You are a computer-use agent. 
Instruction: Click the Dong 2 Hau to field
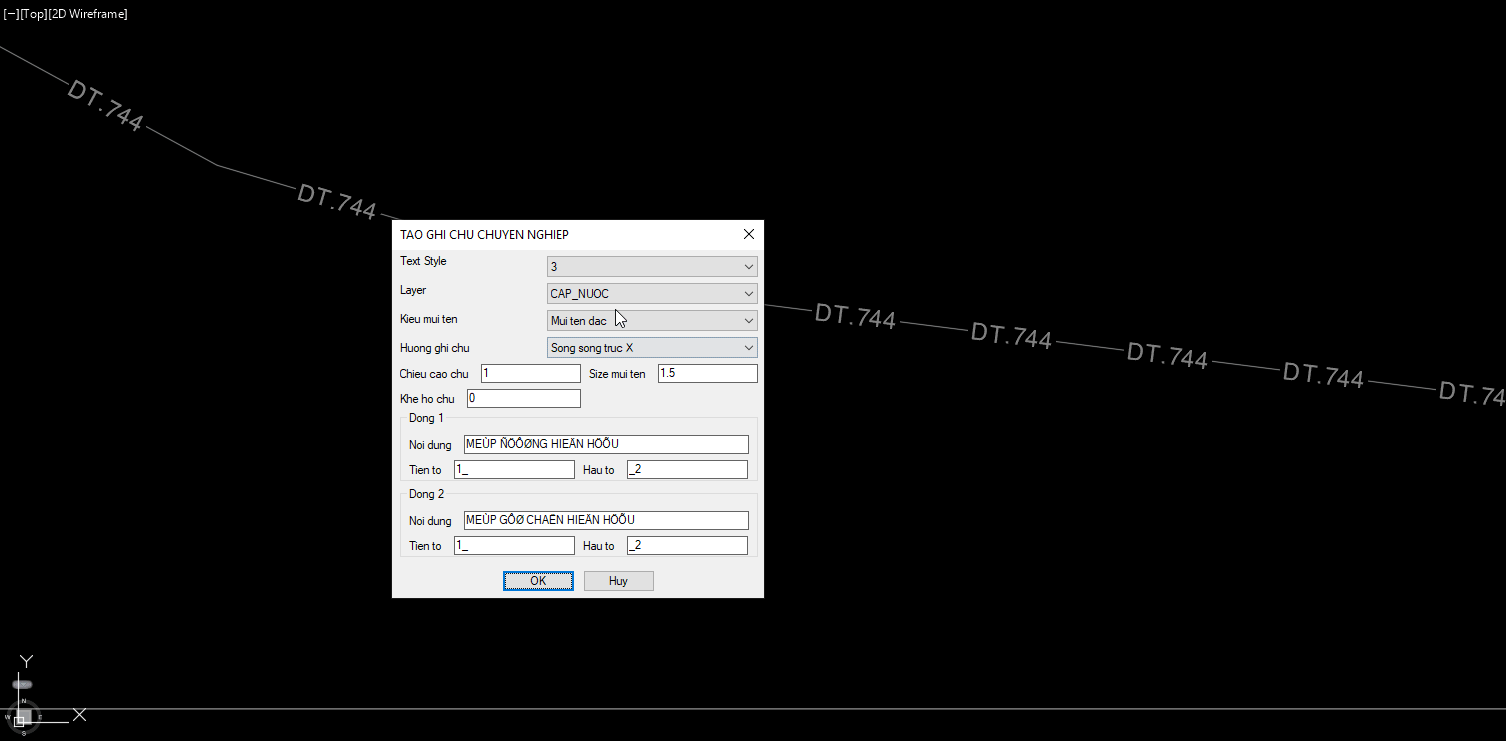tap(687, 545)
